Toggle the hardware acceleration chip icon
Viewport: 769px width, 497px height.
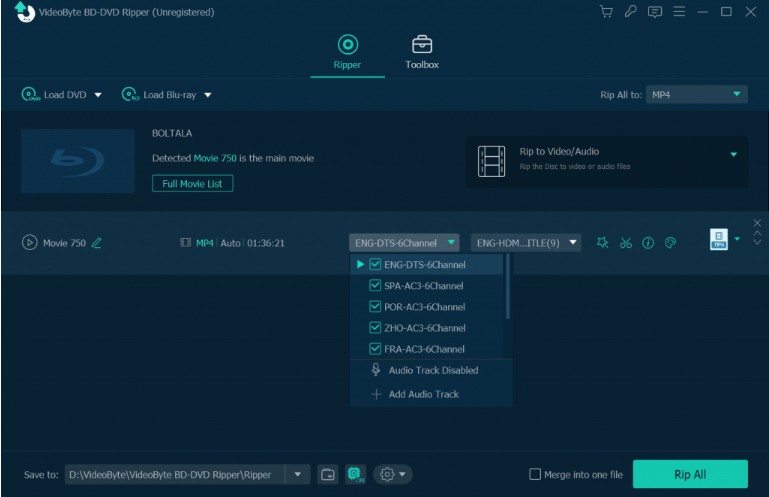coord(355,474)
